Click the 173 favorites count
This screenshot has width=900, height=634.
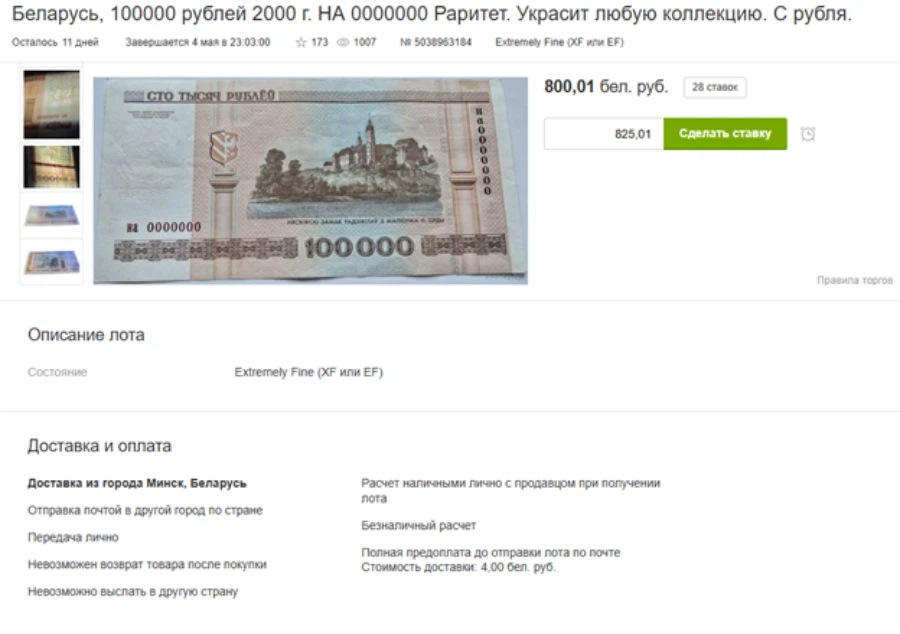click(319, 42)
